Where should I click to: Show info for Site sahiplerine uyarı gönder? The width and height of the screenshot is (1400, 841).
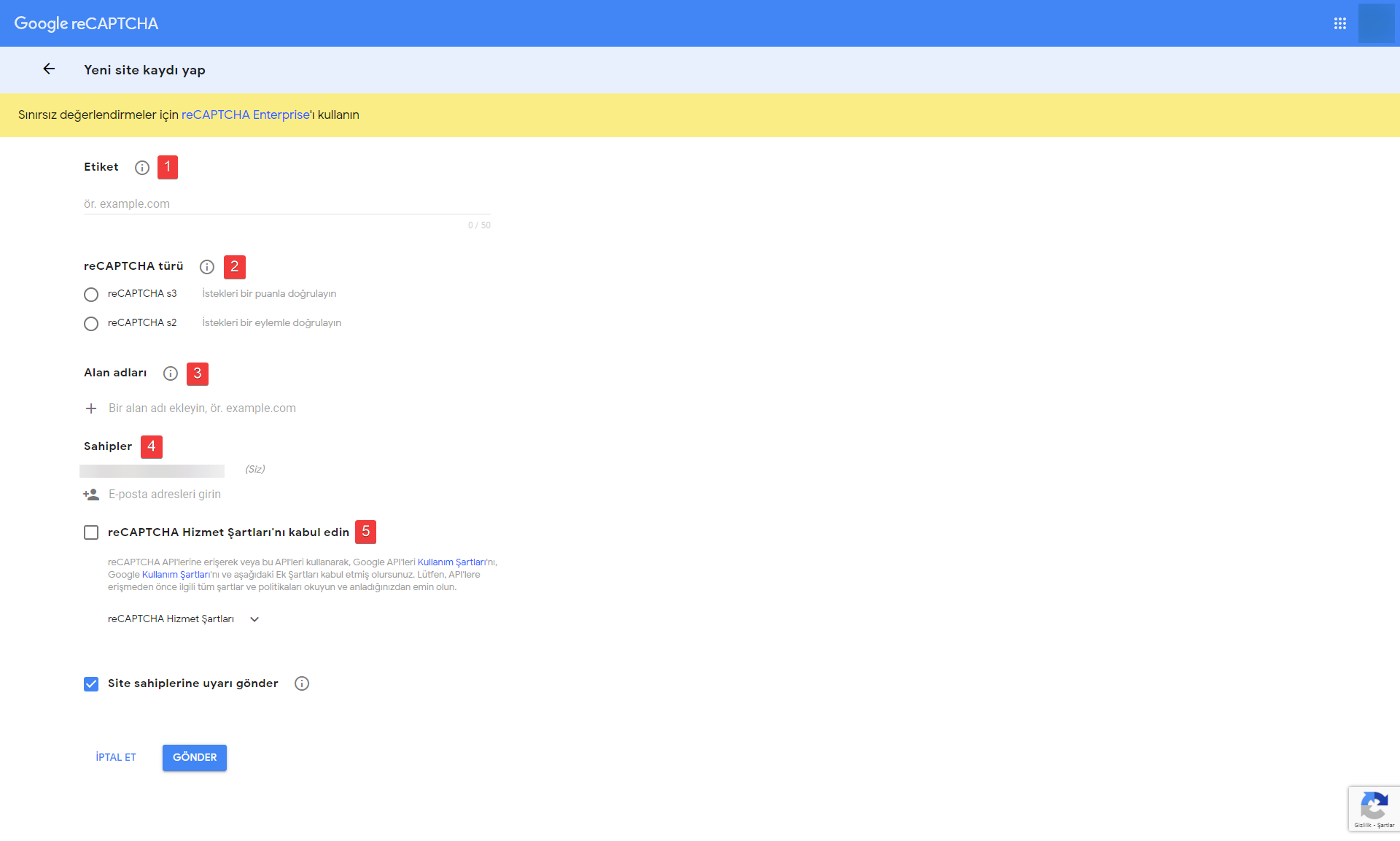[302, 683]
